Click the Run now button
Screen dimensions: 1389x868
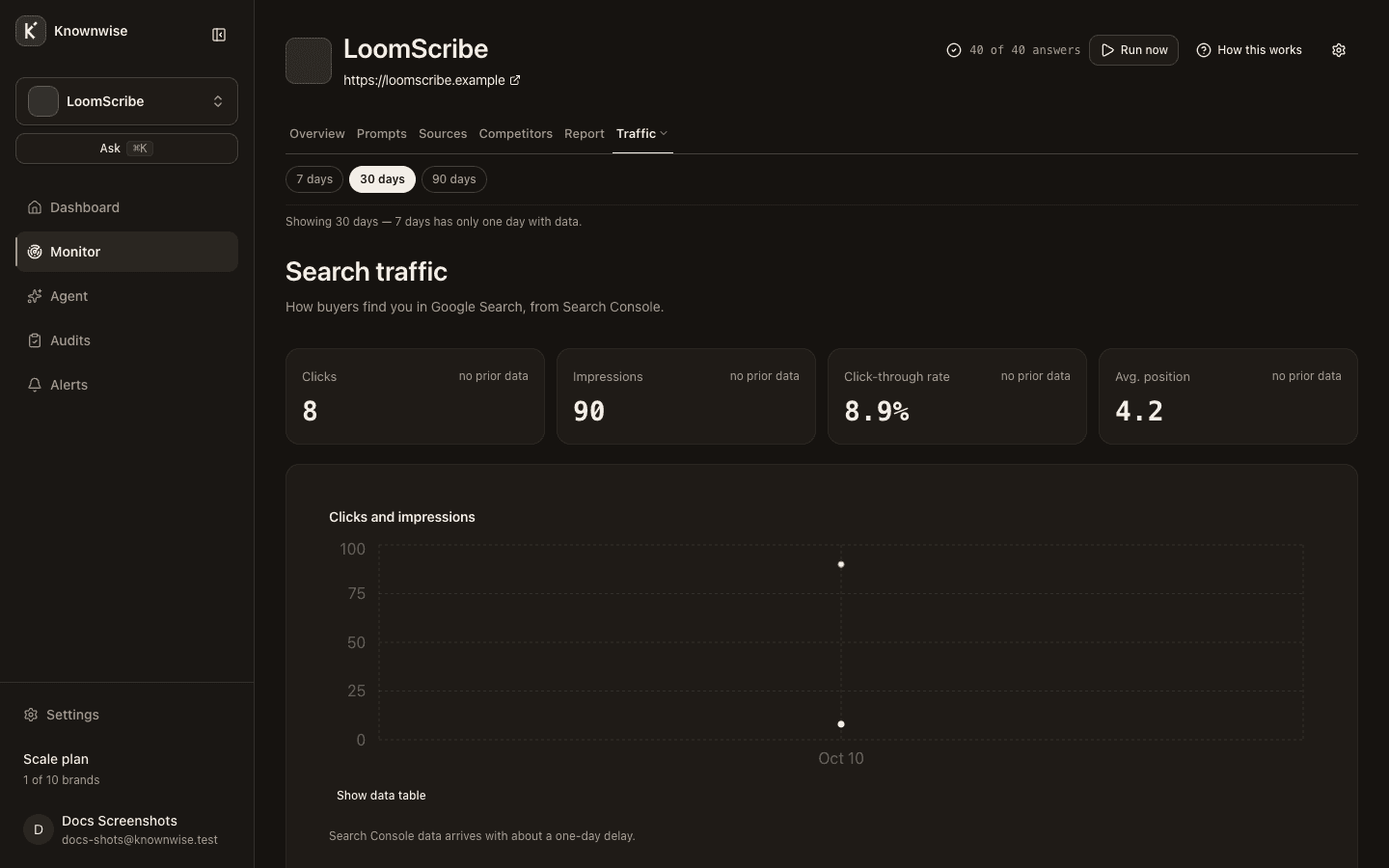click(x=1133, y=50)
